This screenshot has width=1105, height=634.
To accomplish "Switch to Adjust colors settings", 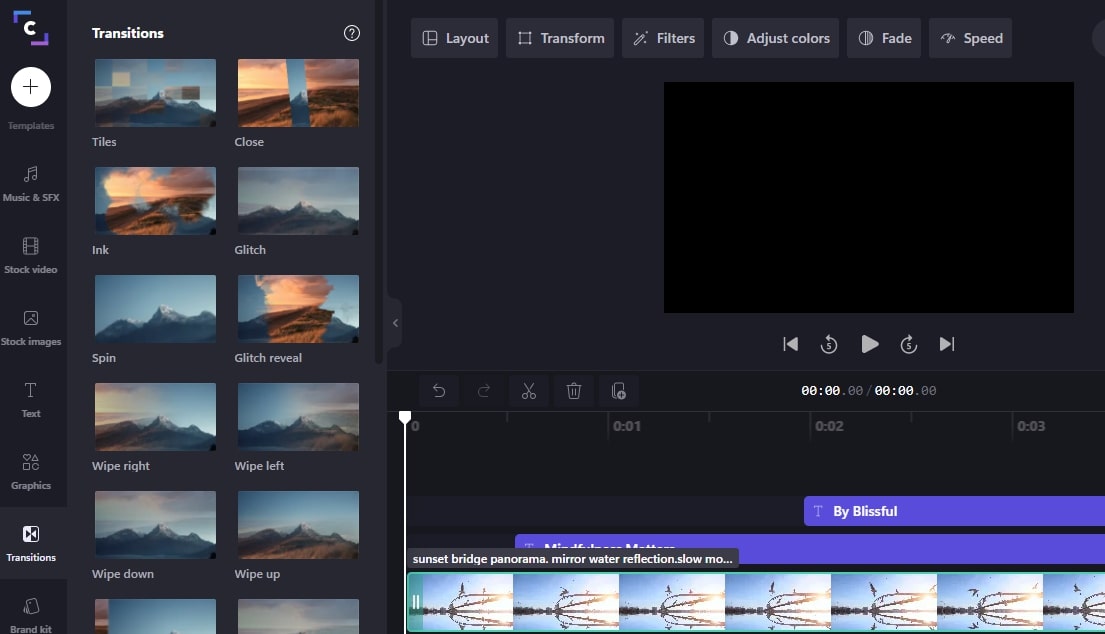I will 775,37.
